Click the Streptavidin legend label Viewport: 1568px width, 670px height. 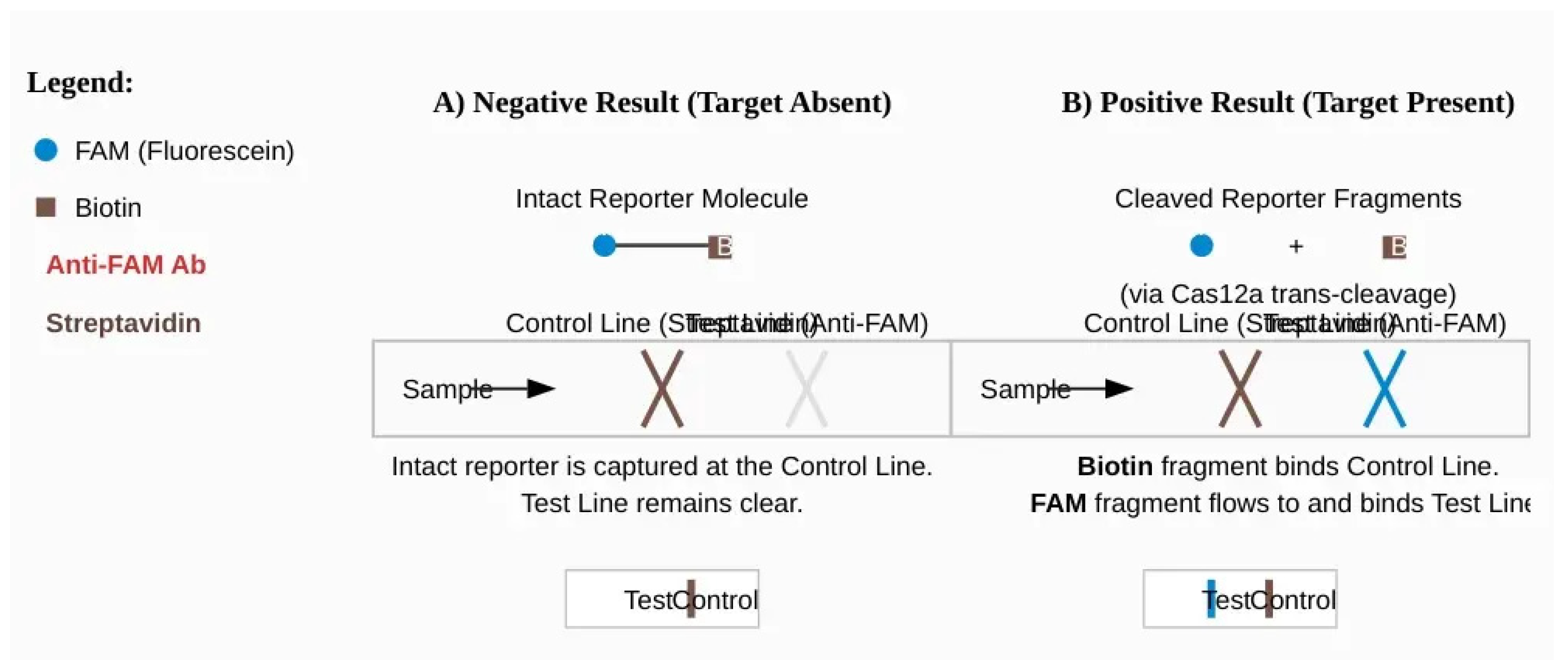tap(123, 323)
